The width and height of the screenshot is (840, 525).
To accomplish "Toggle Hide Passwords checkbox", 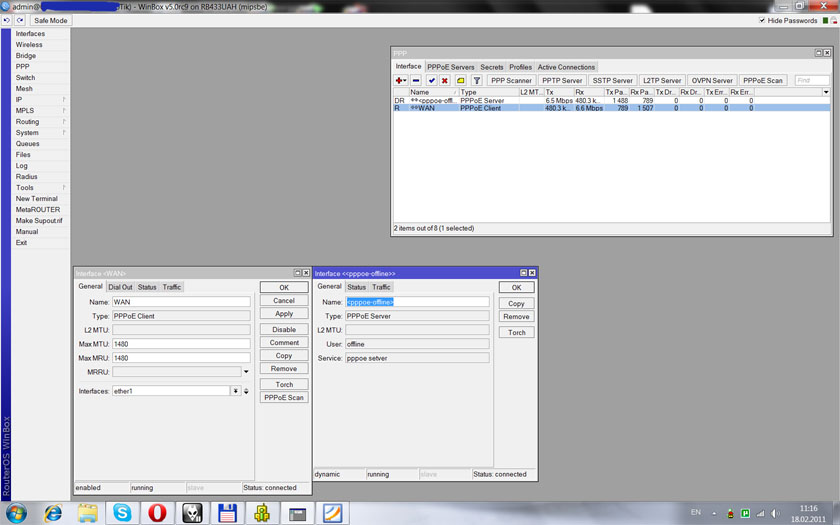I will [x=762, y=20].
